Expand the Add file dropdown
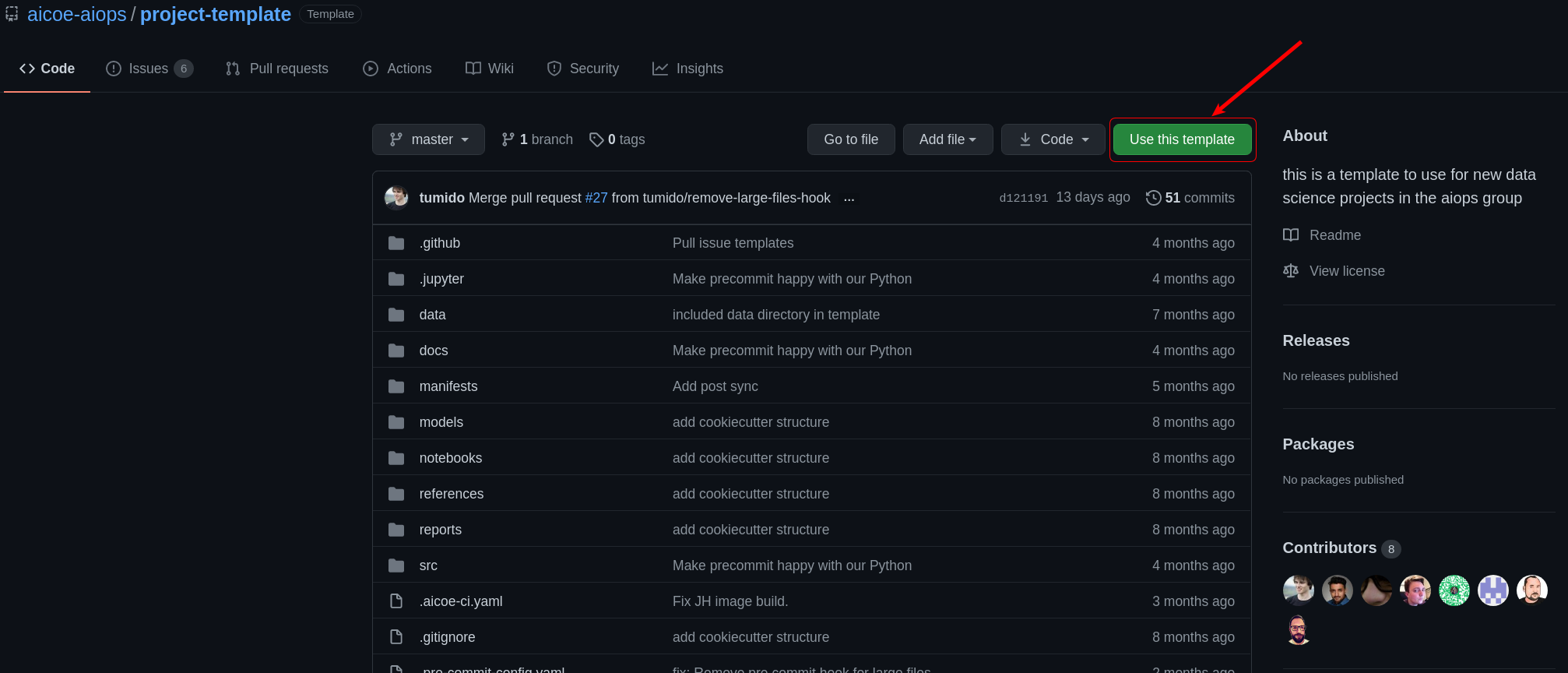 pyautogui.click(x=947, y=139)
